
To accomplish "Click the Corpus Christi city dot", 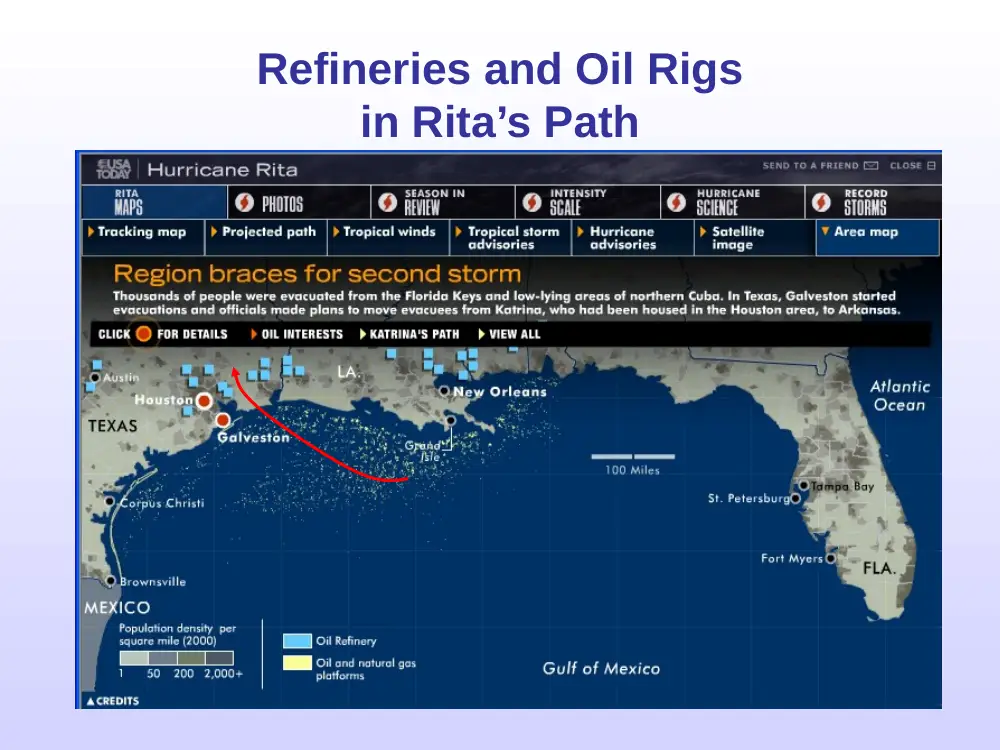I will (x=110, y=501).
